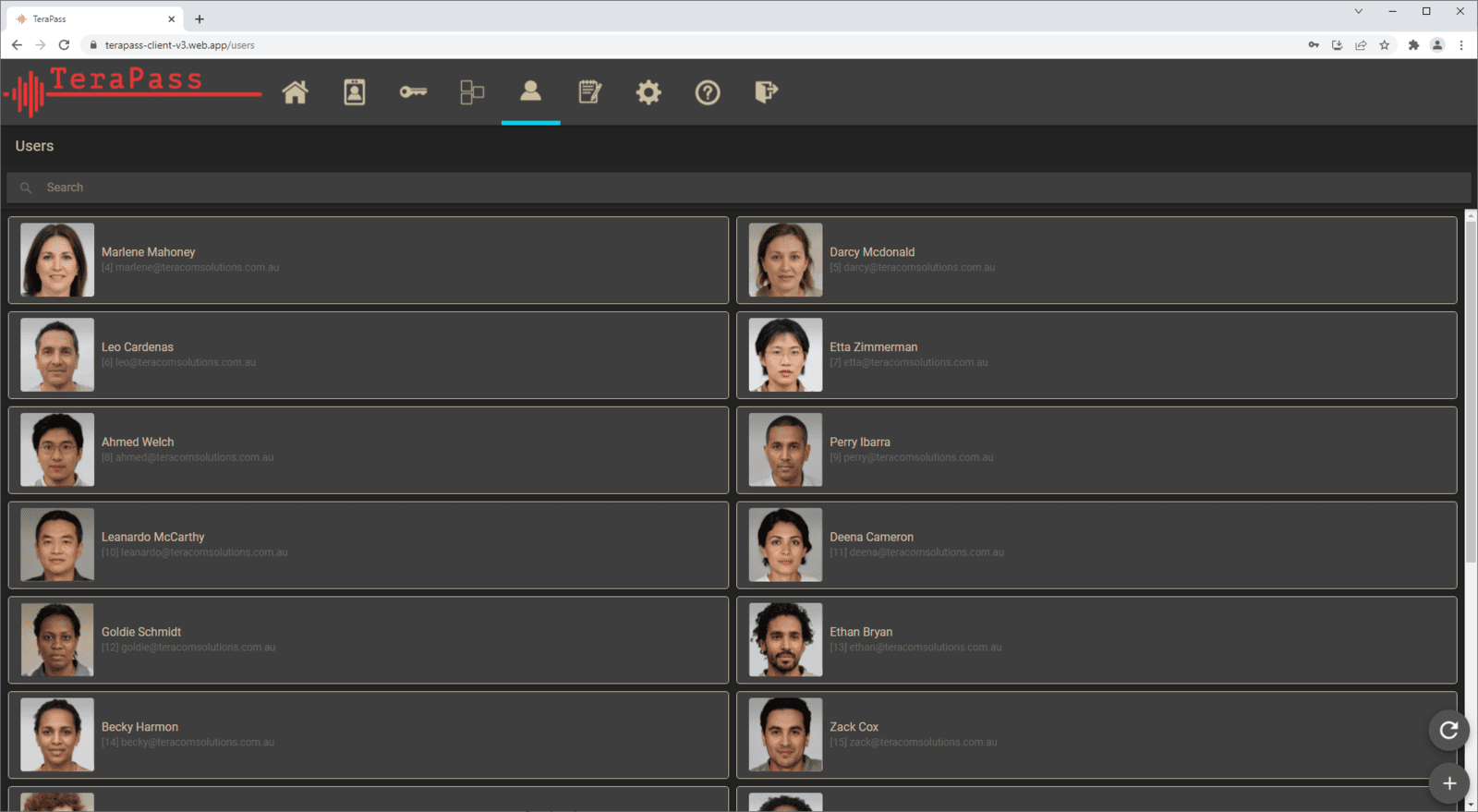The width and height of the screenshot is (1478, 812).
Task: Open Darcy Mcdonald user card
Action: [1096, 260]
